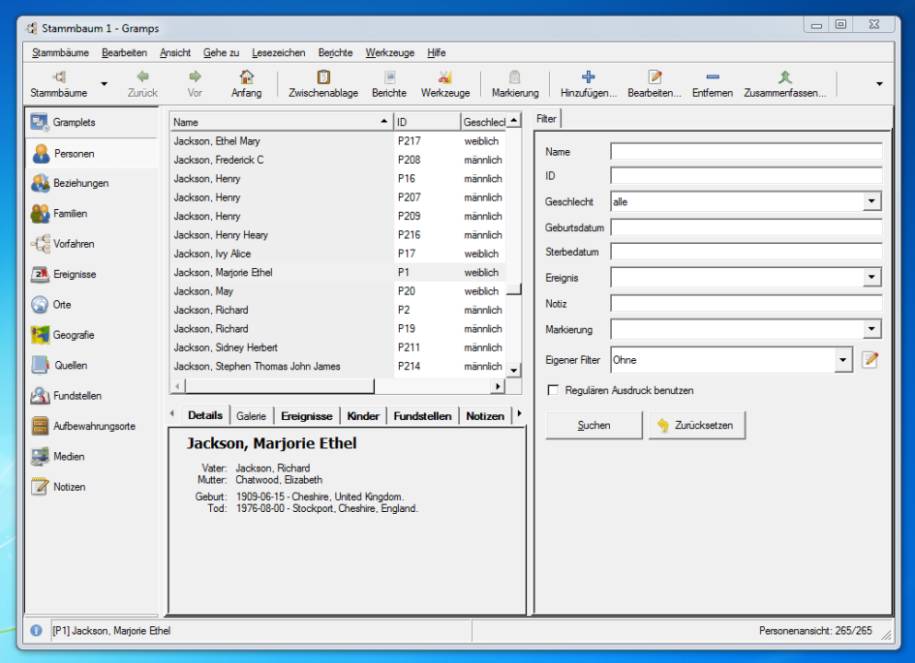Open the Ereignisse sidebar view
Image resolution: width=915 pixels, height=663 pixels.
pyautogui.click(x=74, y=274)
